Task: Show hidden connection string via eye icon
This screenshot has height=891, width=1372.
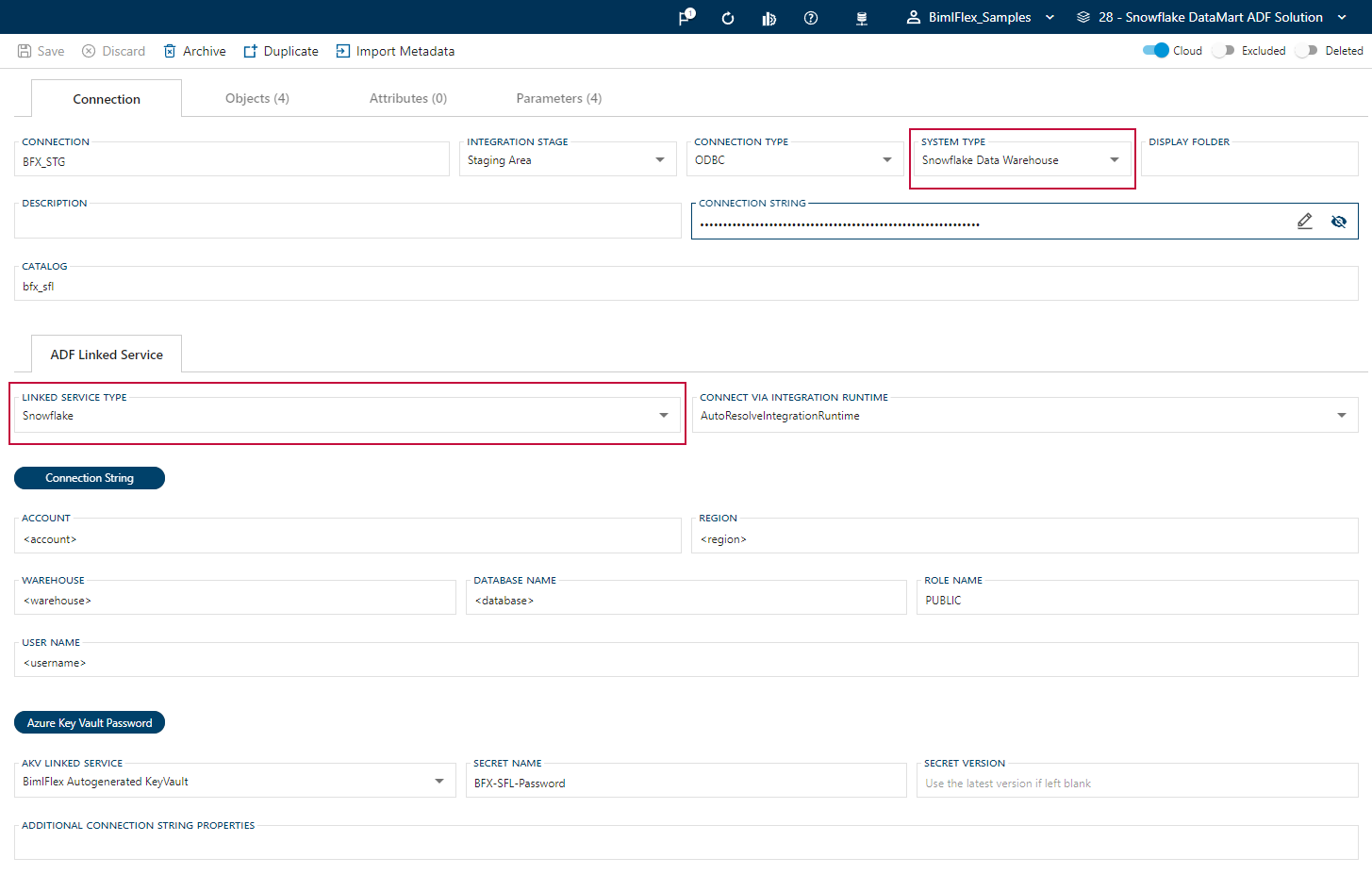Action: tap(1338, 222)
